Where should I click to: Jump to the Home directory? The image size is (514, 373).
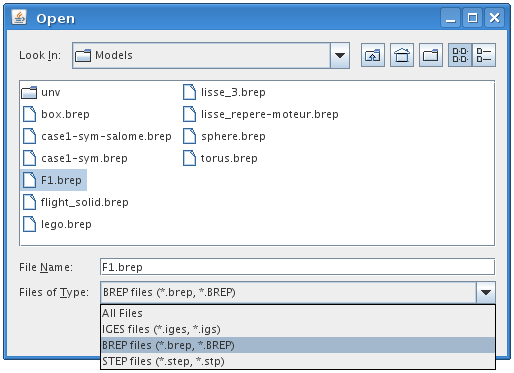tap(402, 55)
